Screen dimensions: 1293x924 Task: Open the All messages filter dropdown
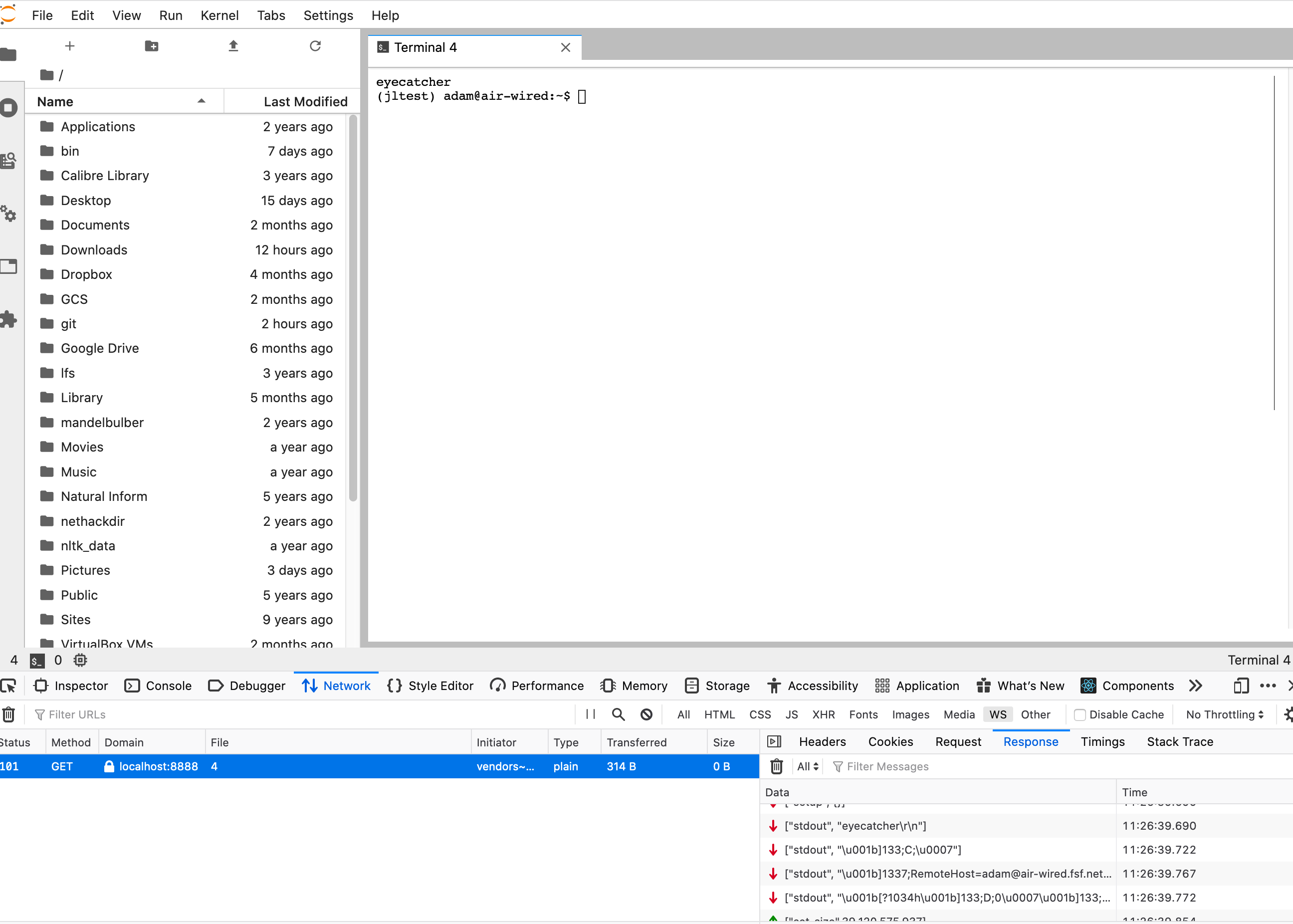click(x=807, y=766)
